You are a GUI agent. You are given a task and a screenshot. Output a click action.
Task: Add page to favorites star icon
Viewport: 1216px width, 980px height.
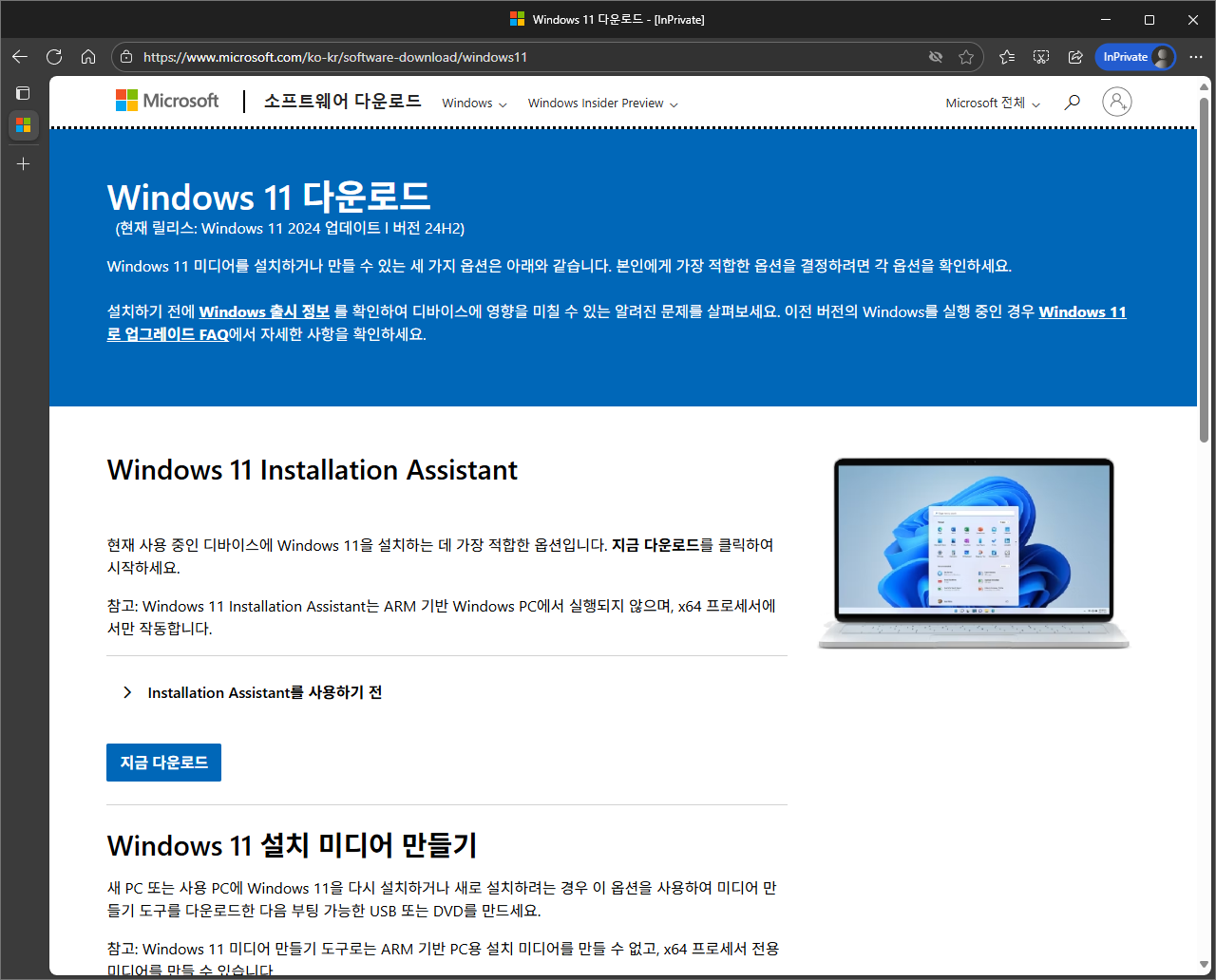(x=966, y=57)
